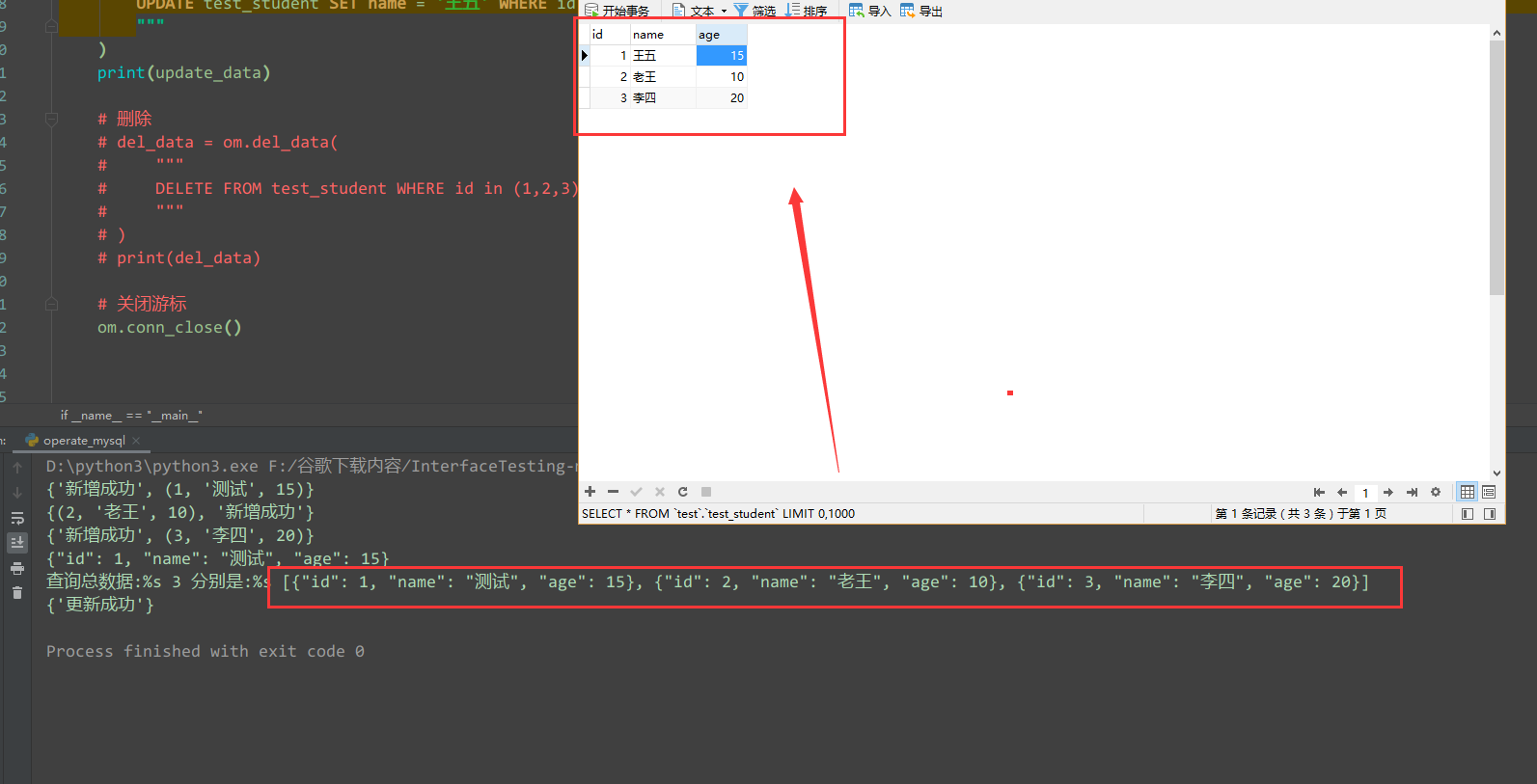This screenshot has height=784, width=1537.
Task: Click the # print(del_data) comment line
Action: (179, 258)
